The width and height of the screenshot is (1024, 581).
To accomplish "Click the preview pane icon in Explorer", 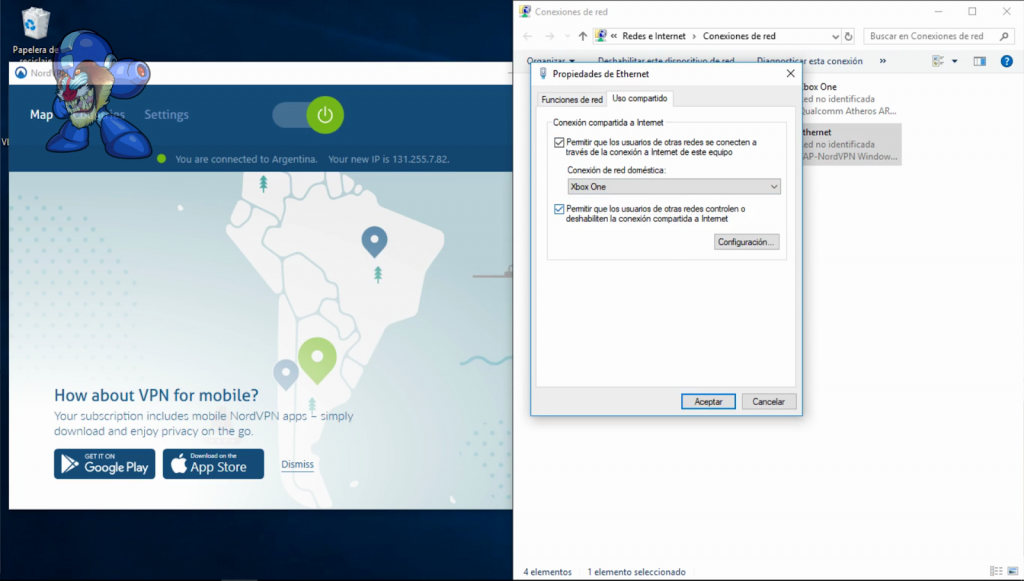I will click(x=979, y=61).
